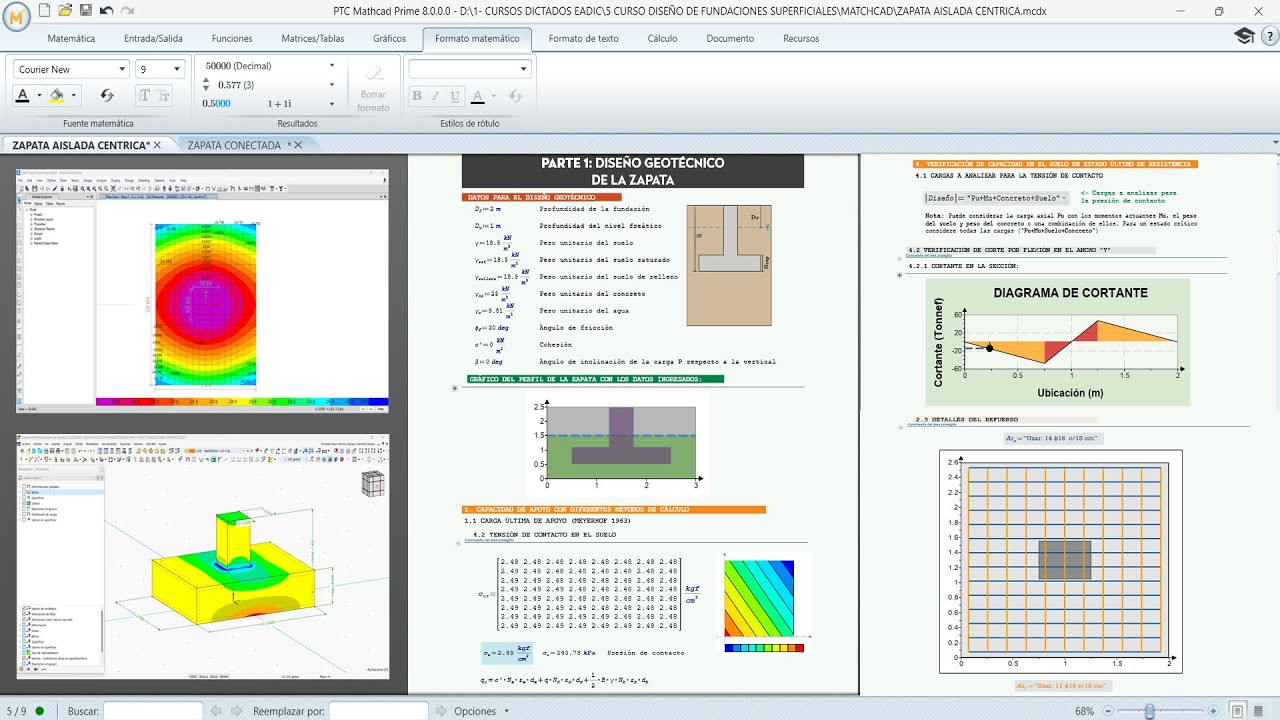Open the Entrada/Salida ribbon tab
Image resolution: width=1280 pixels, height=720 pixels.
[x=153, y=38]
